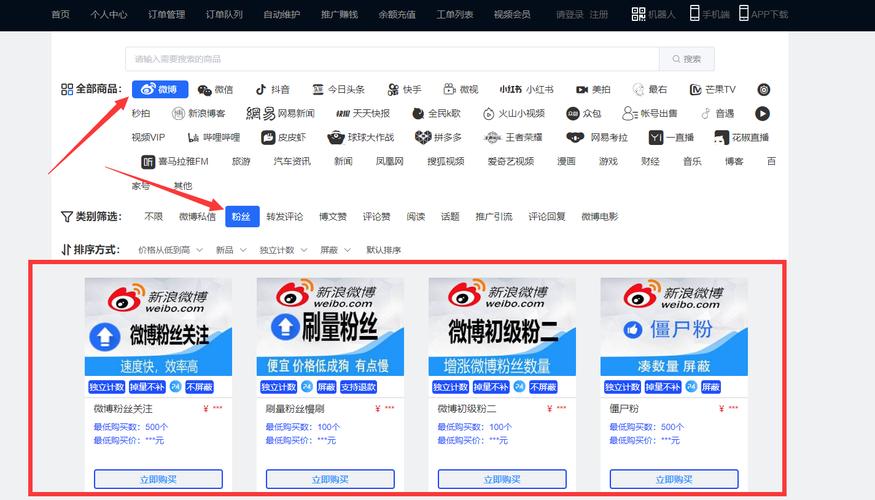Open 视频会员 in top navigation
This screenshot has width=875, height=500.
point(512,15)
